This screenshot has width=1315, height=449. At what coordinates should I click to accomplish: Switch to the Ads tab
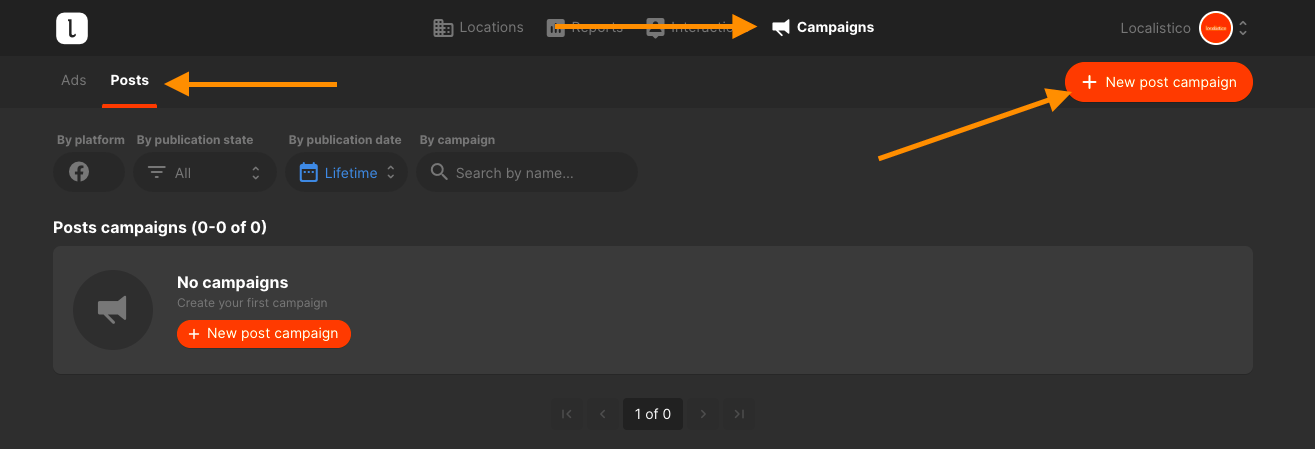click(x=74, y=80)
